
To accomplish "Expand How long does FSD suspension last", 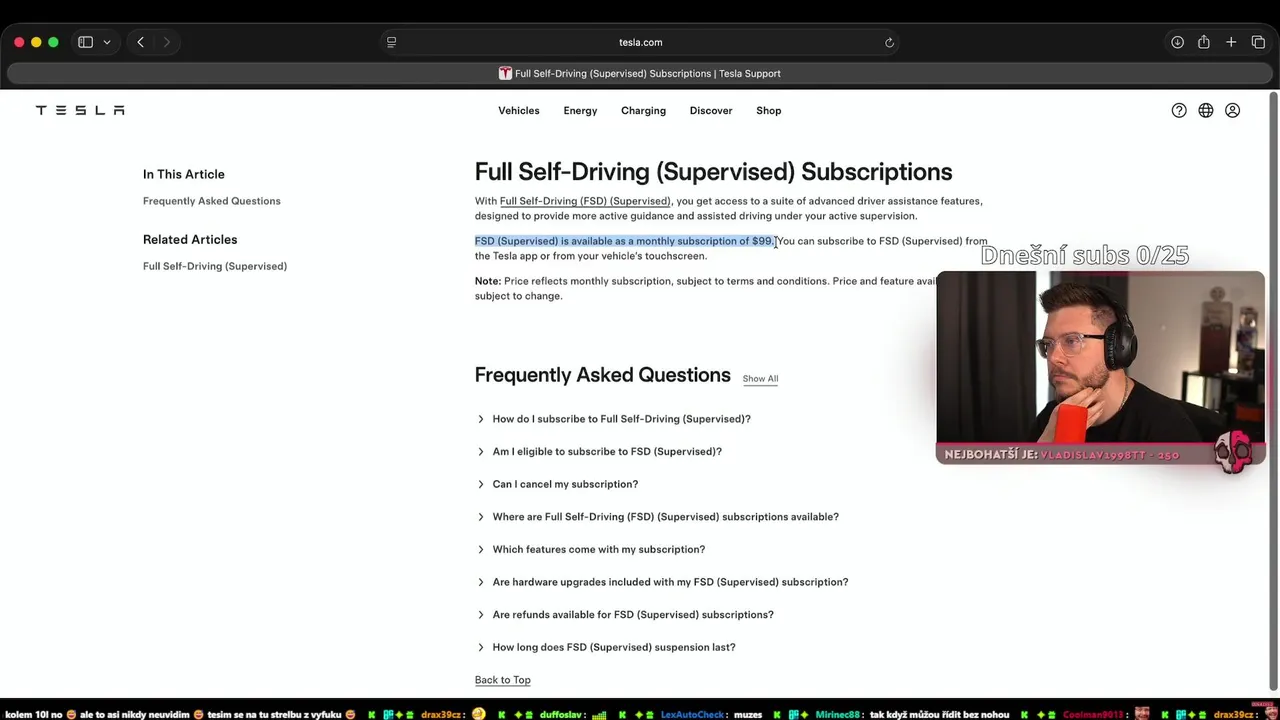I will click(605, 647).
